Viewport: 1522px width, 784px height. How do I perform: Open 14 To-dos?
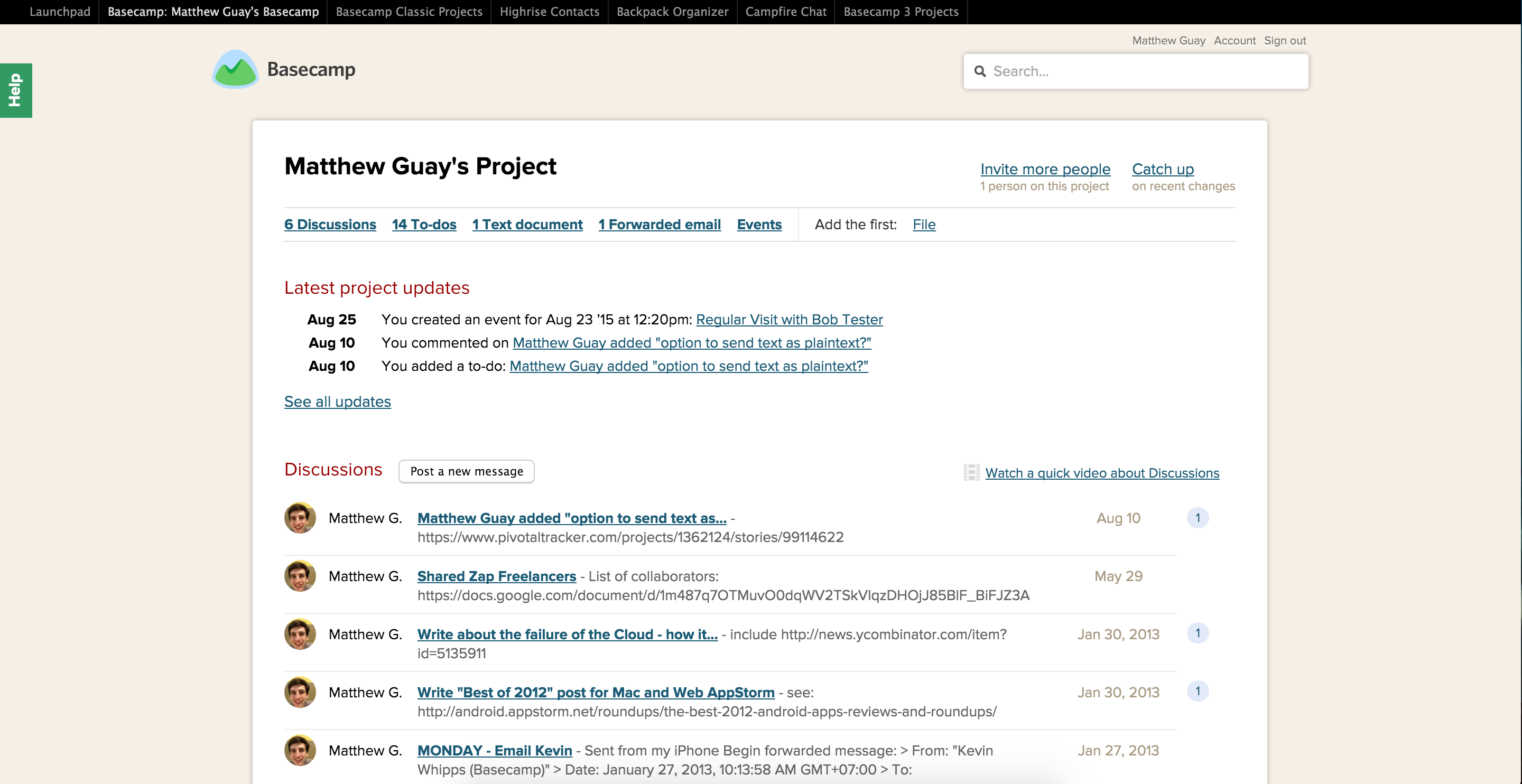[x=424, y=225]
